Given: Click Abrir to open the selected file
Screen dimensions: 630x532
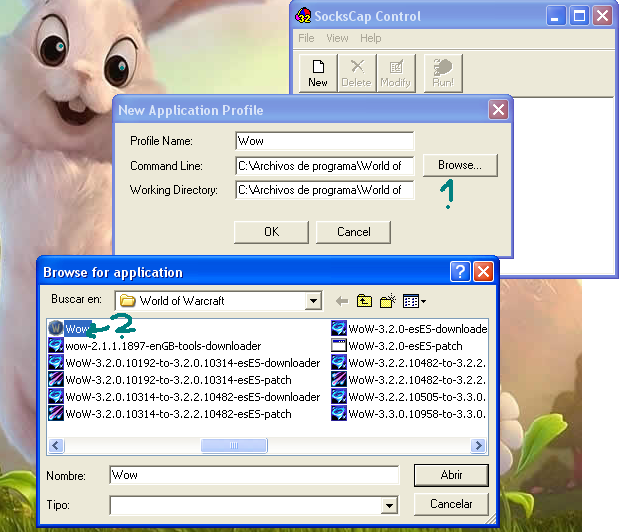Looking at the screenshot, I should coord(451,475).
